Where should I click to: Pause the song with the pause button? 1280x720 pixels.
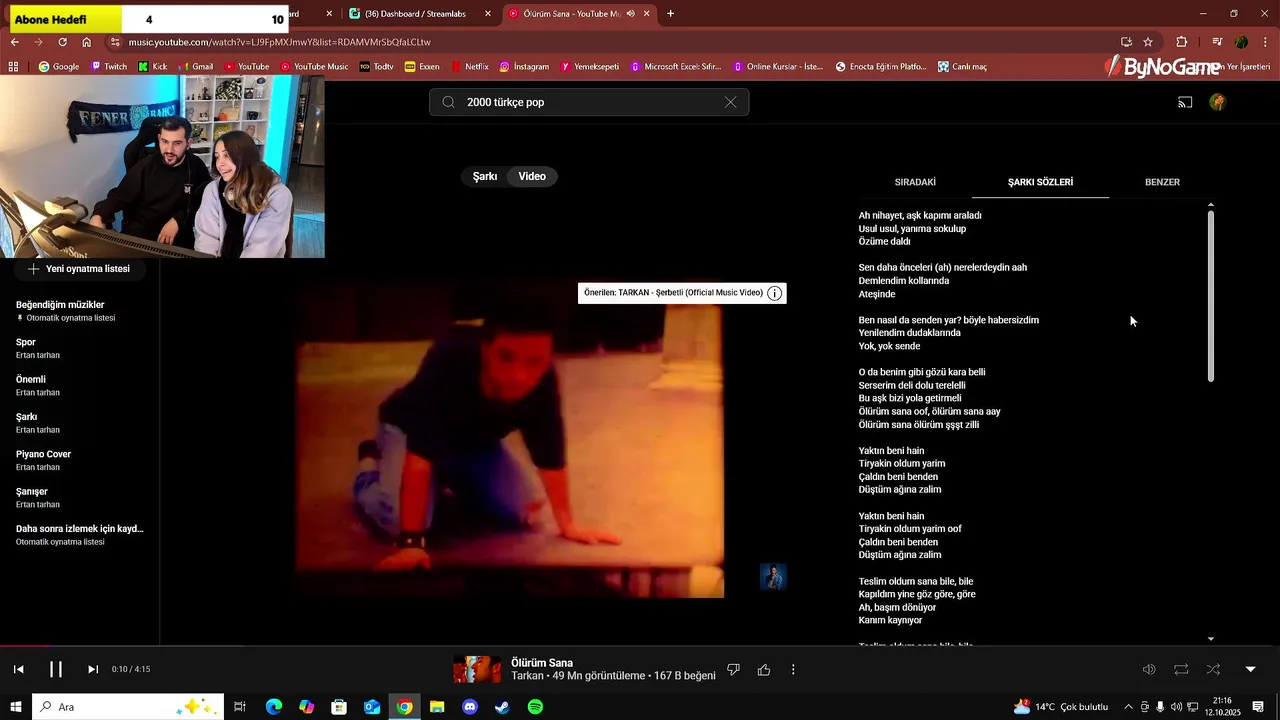(x=56, y=669)
